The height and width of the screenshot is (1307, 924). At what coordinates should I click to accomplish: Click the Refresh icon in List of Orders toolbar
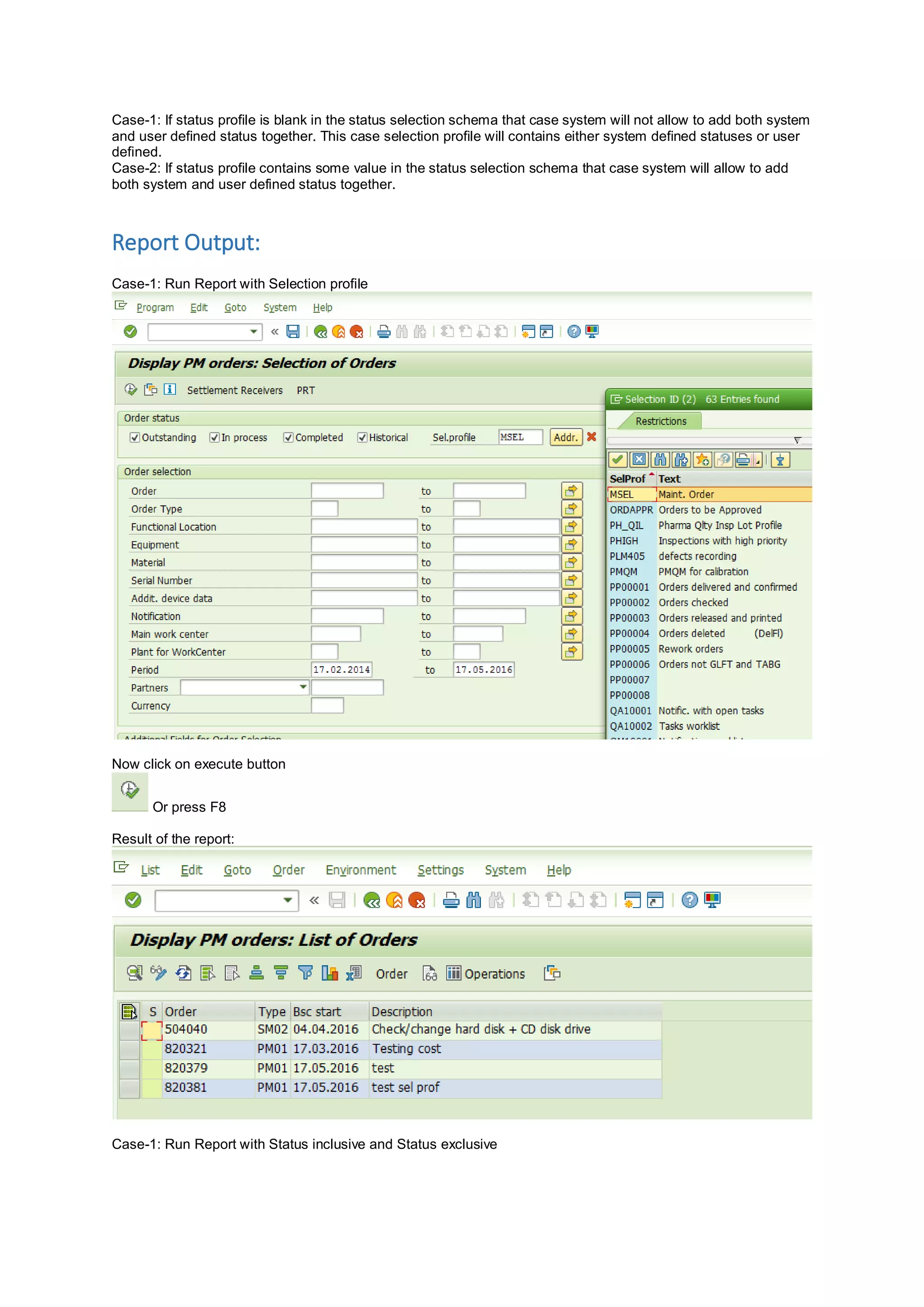tap(183, 973)
